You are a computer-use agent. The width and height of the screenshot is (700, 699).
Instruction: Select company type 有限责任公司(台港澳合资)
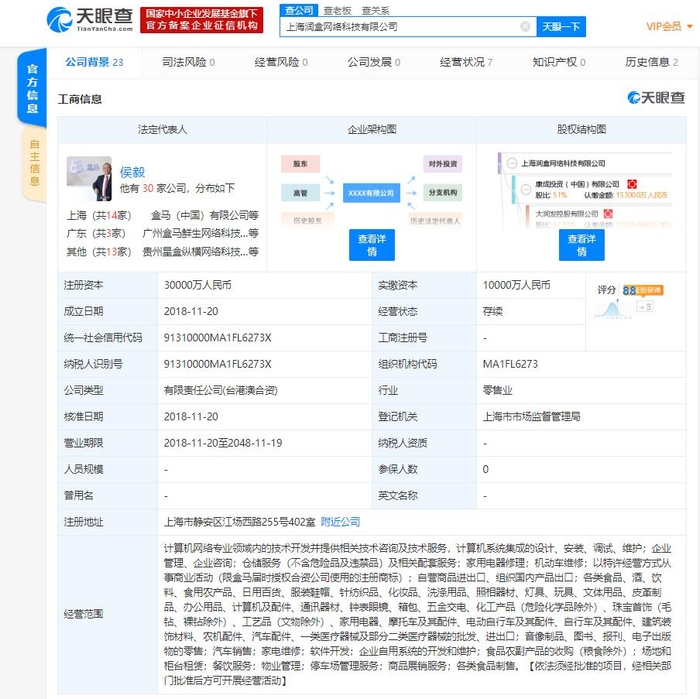tap(221, 391)
